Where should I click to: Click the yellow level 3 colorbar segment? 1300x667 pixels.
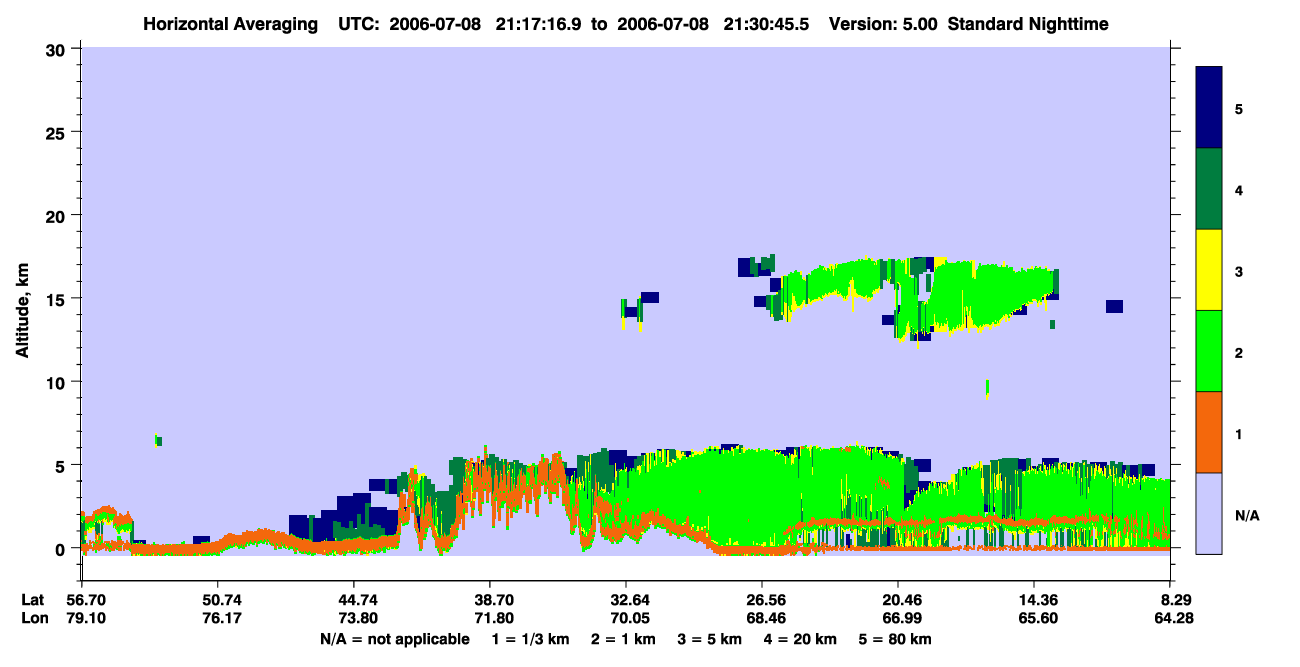1209,270
